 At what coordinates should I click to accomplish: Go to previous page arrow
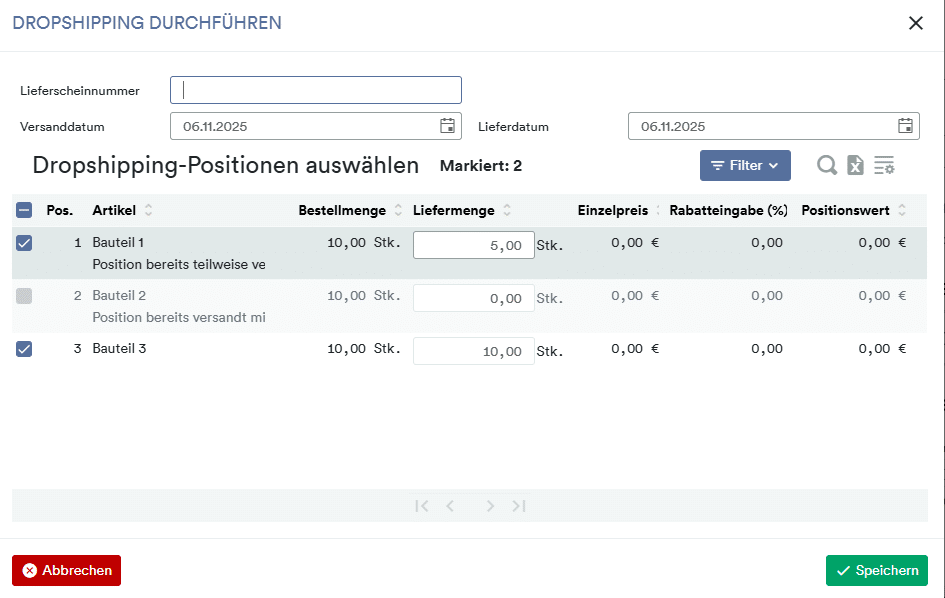[450, 506]
